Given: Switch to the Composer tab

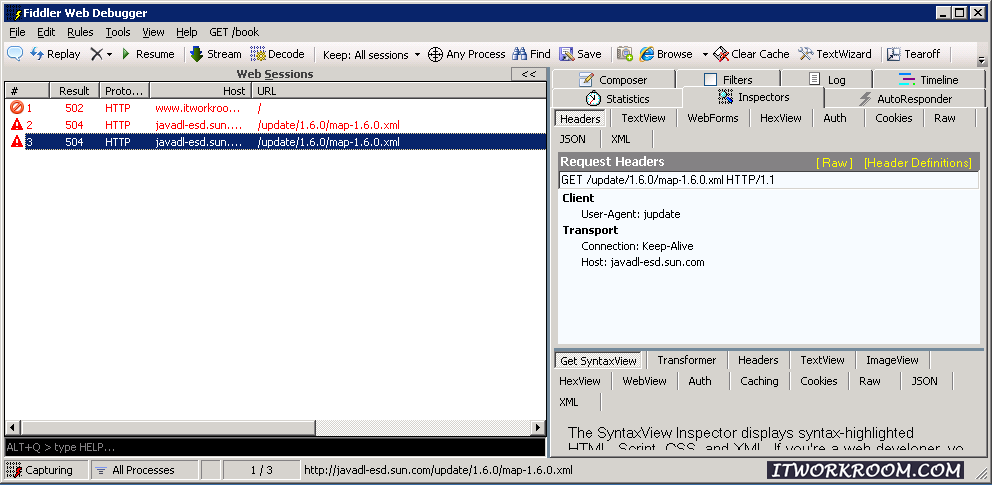Looking at the screenshot, I should point(613,80).
